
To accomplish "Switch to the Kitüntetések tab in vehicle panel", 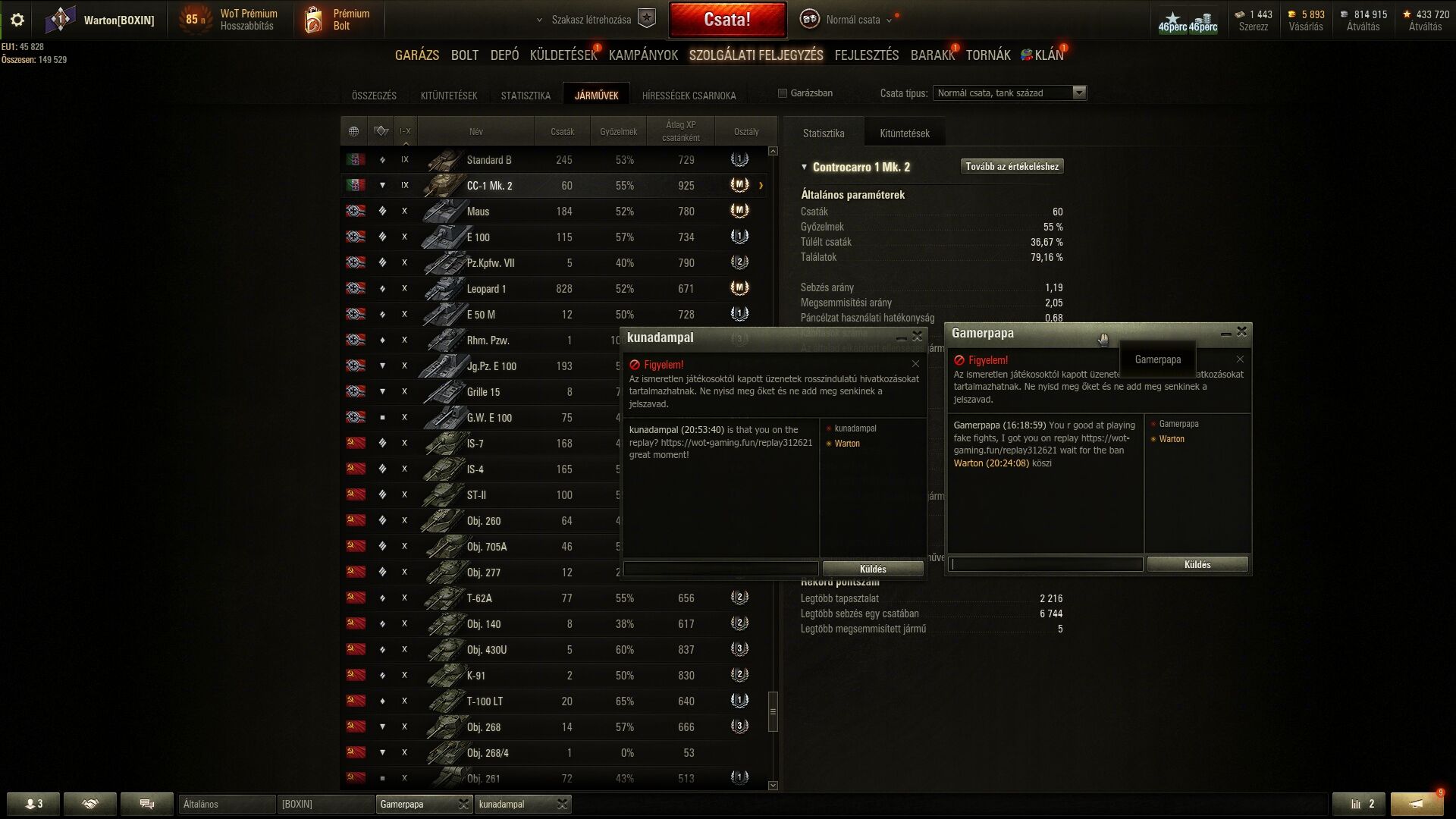I will (905, 133).
